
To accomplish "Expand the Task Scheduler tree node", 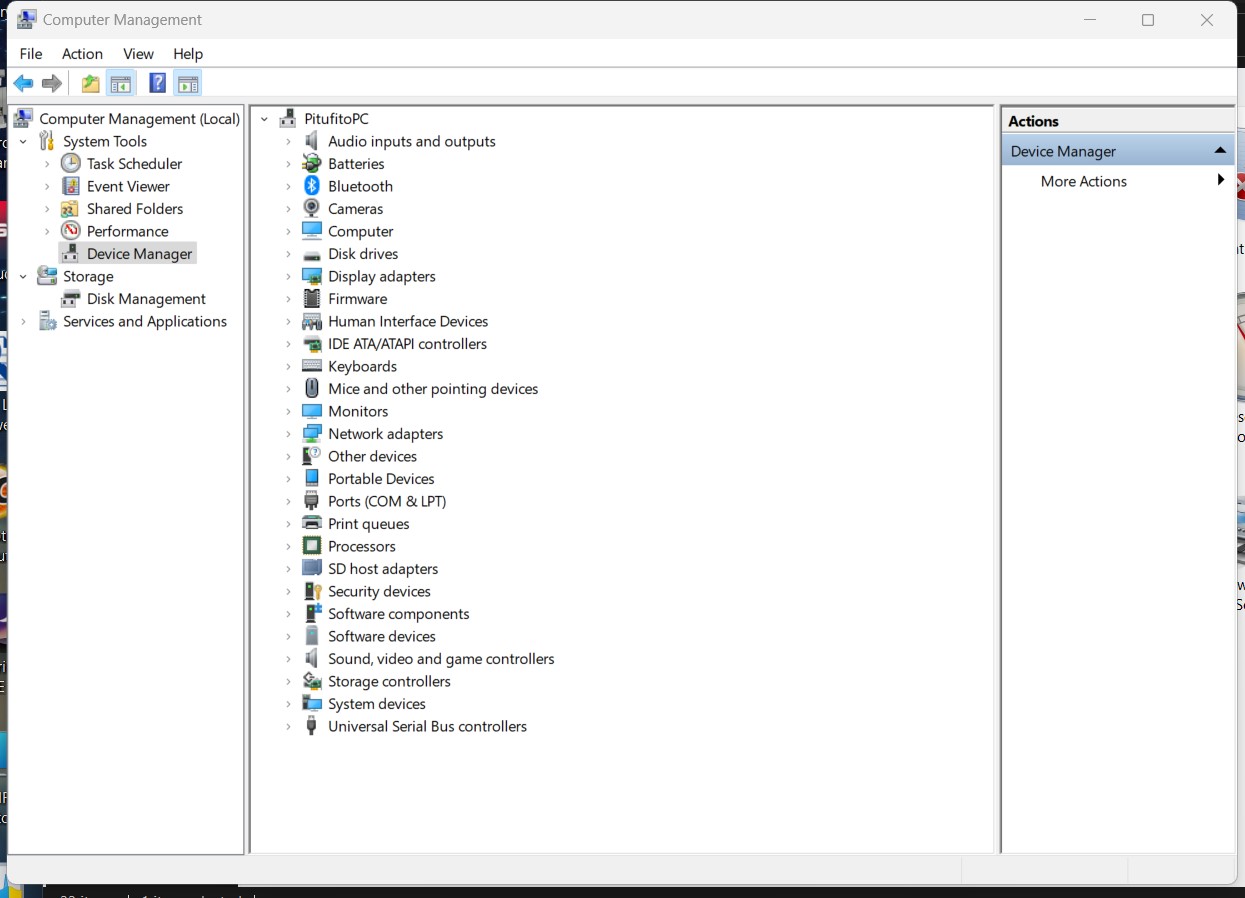I will click(x=47, y=163).
